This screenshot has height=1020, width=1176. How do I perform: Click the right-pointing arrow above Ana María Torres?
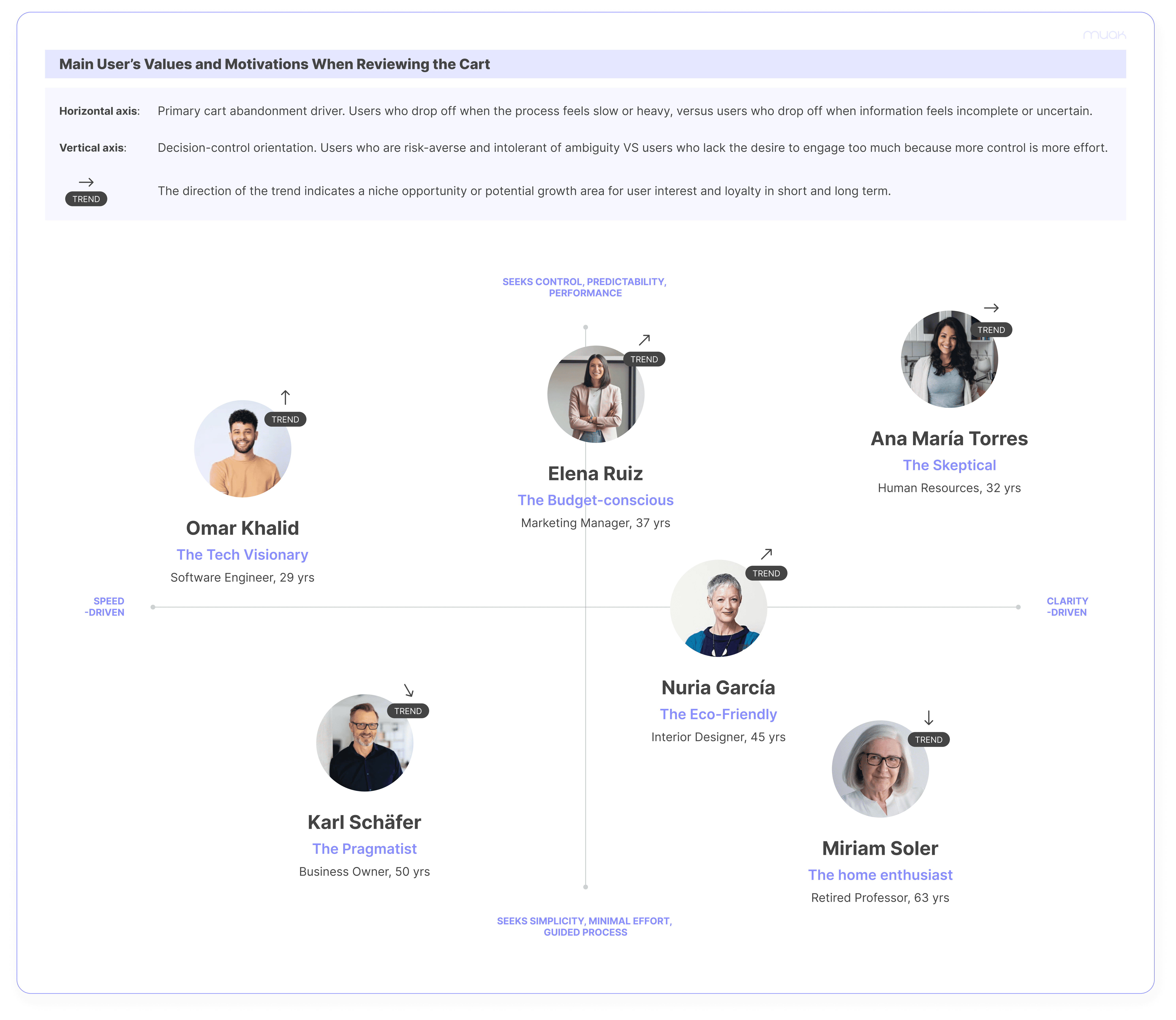click(x=991, y=308)
